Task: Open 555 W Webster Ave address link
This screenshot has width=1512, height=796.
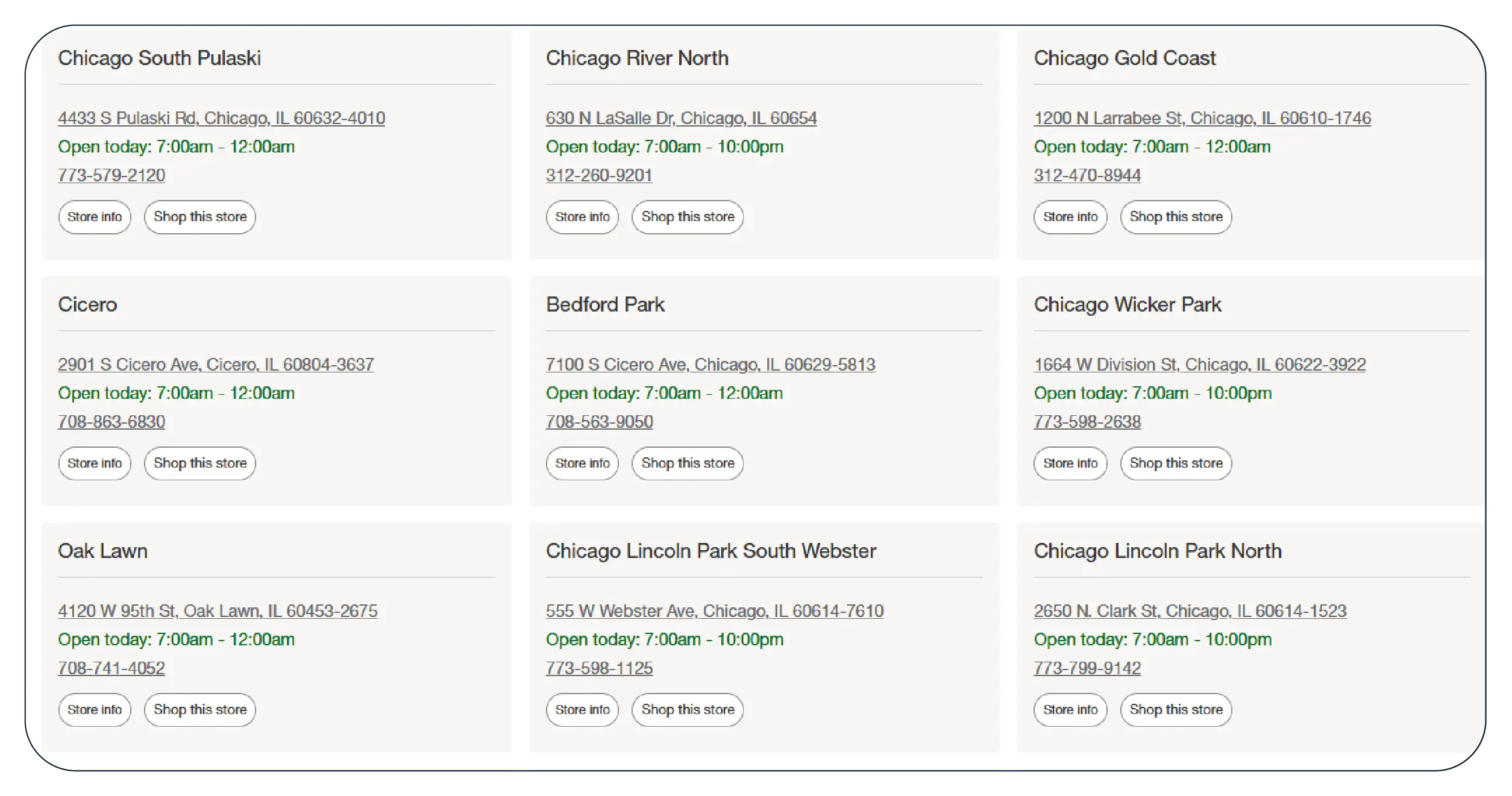Action: (x=714, y=611)
